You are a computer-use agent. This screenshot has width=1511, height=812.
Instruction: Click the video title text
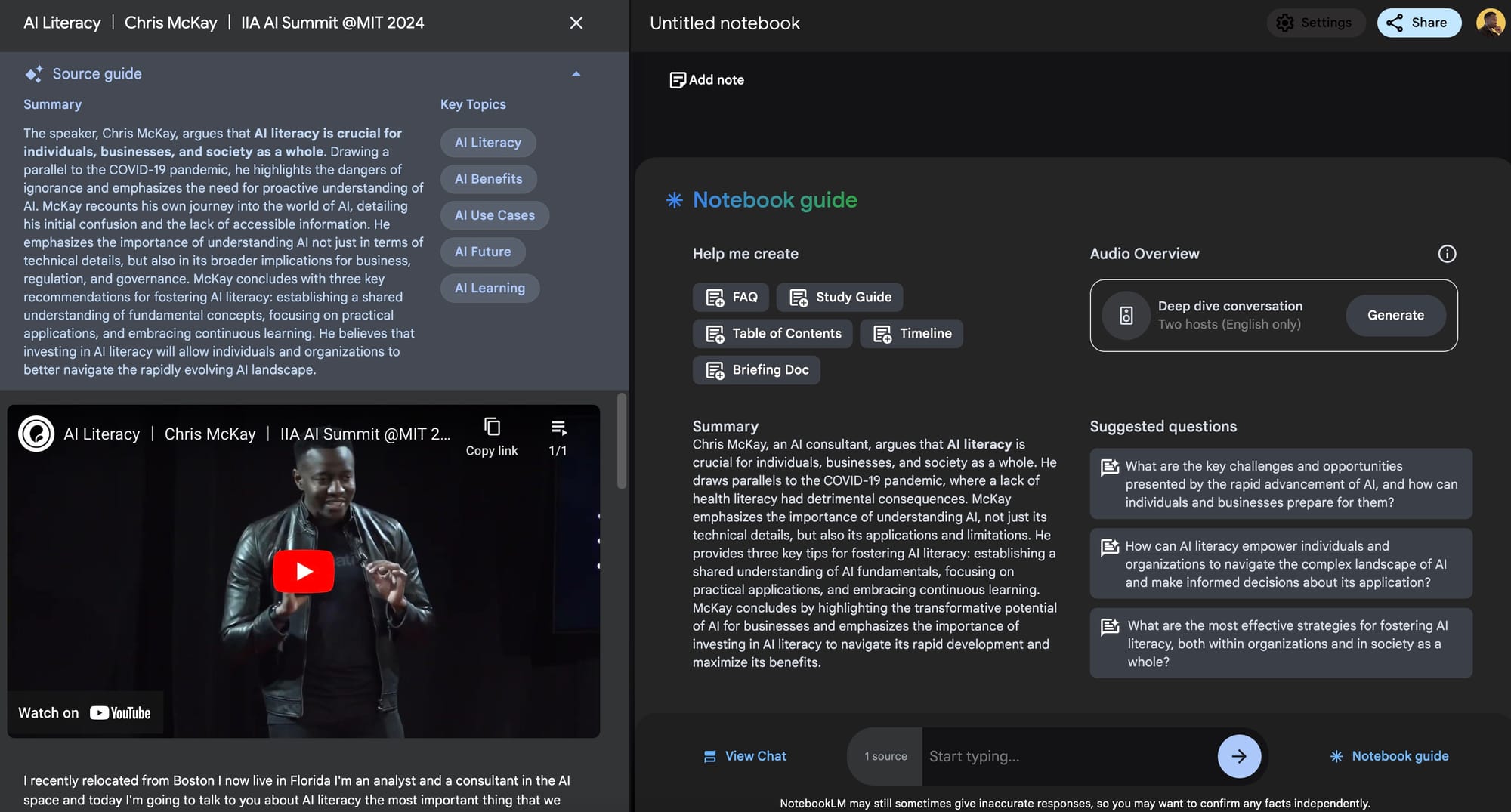pos(257,434)
